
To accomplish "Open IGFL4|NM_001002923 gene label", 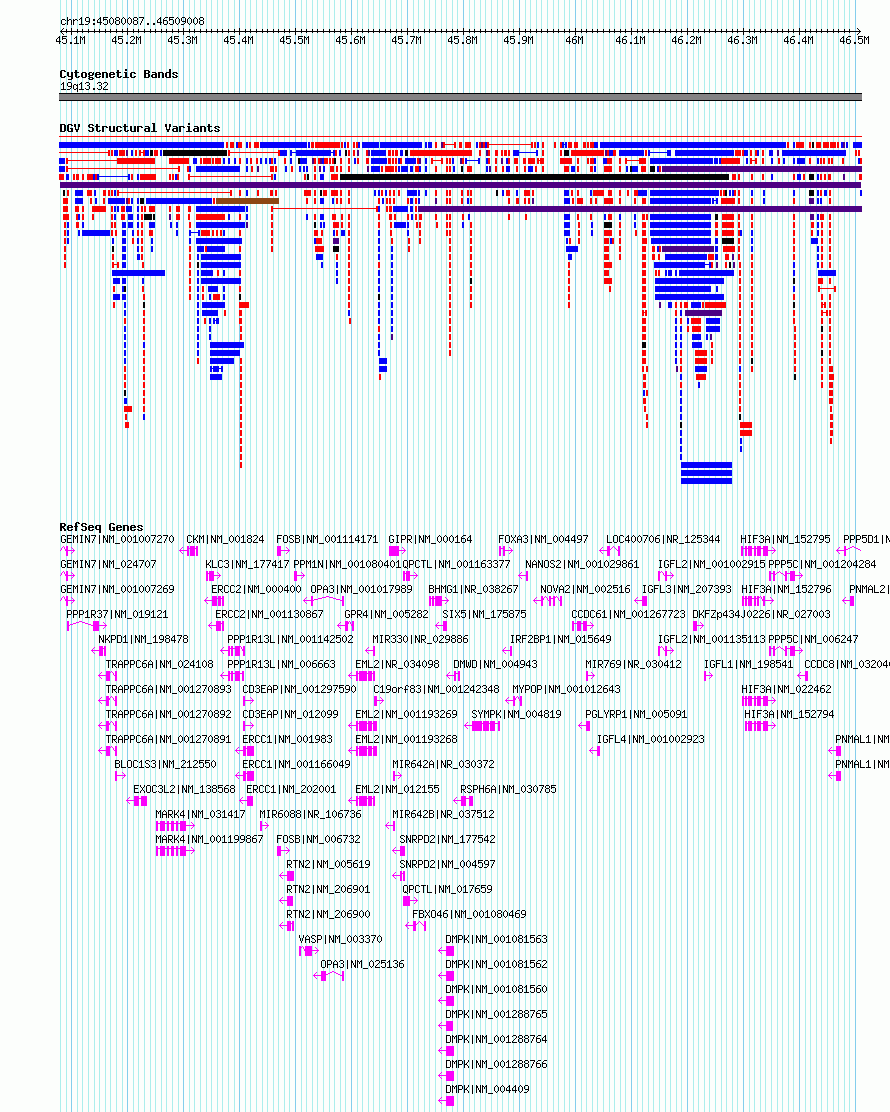I will (650, 738).
